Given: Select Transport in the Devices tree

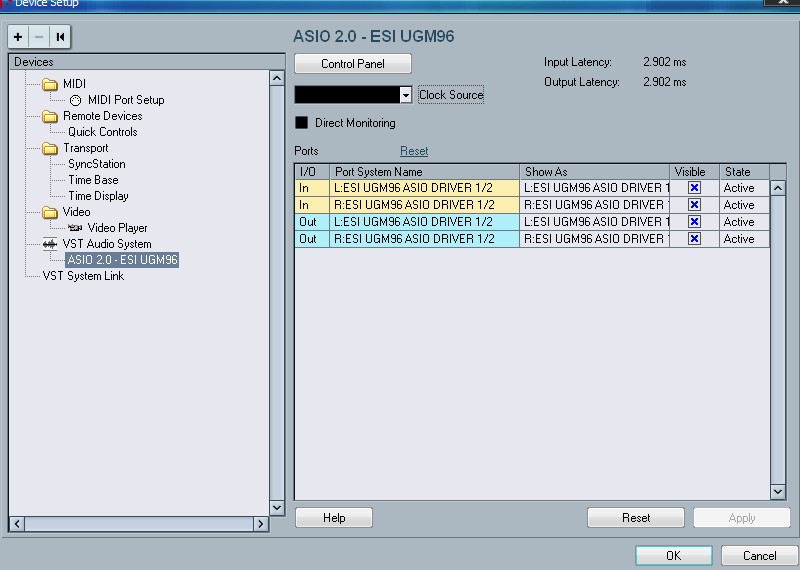Looking at the screenshot, I should (x=86, y=148).
